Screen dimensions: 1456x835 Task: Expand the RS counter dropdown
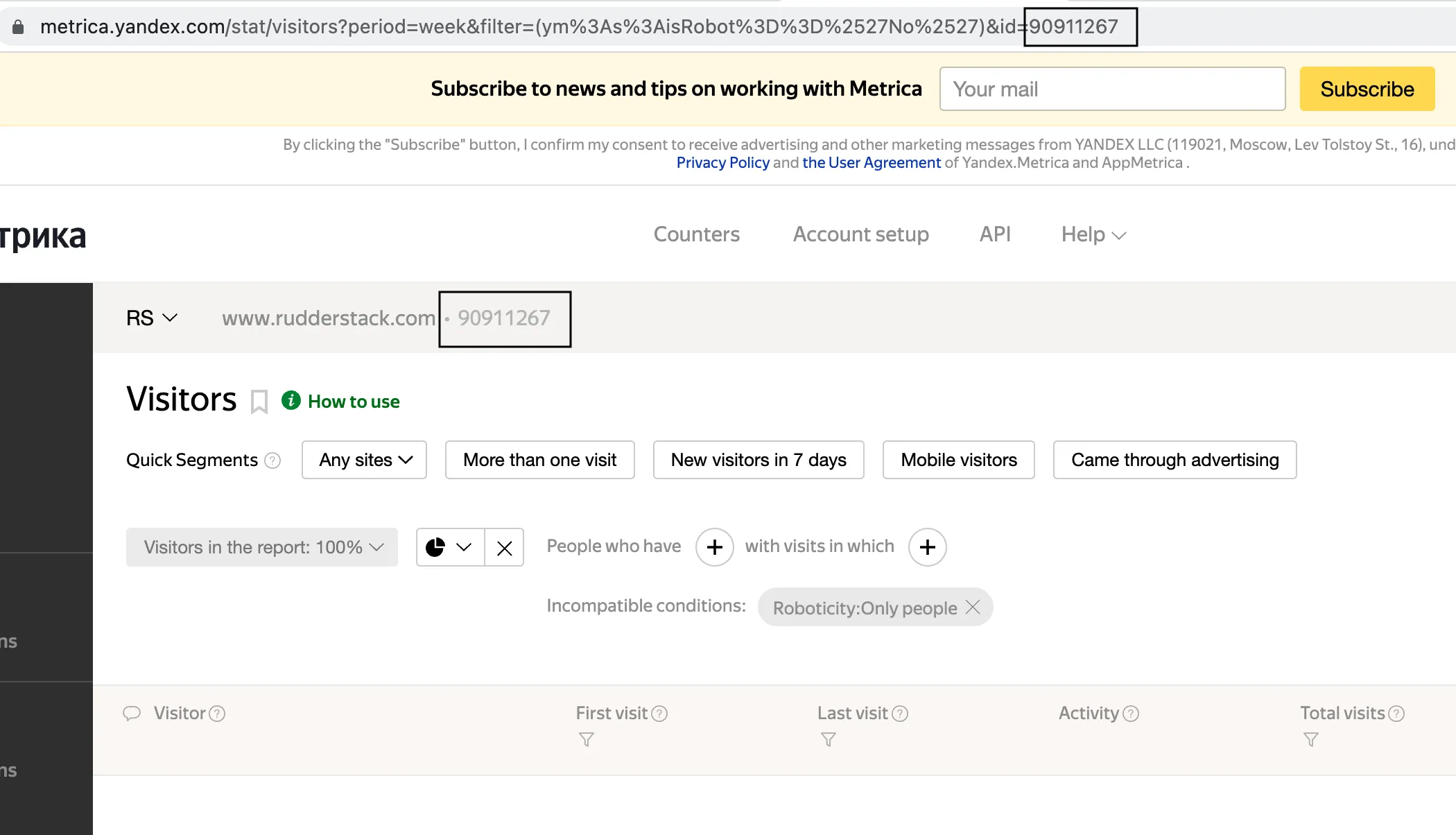pyautogui.click(x=152, y=318)
